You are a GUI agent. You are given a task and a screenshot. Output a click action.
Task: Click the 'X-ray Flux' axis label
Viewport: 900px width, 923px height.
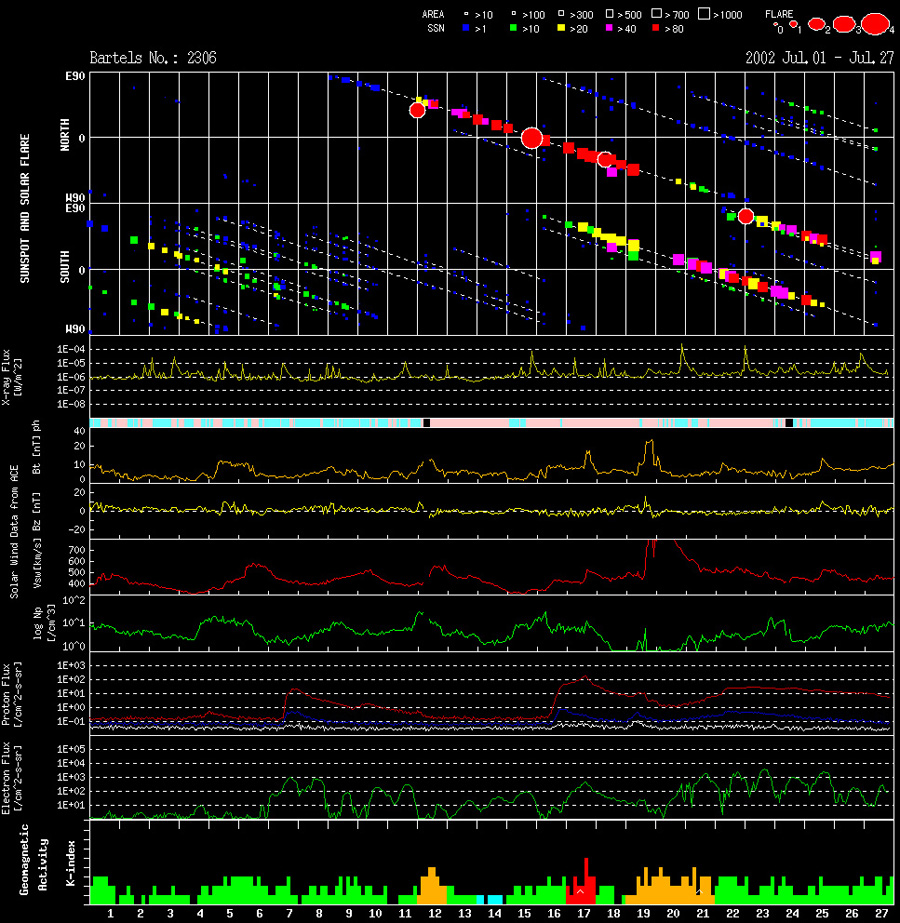pyautogui.click(x=6, y=377)
